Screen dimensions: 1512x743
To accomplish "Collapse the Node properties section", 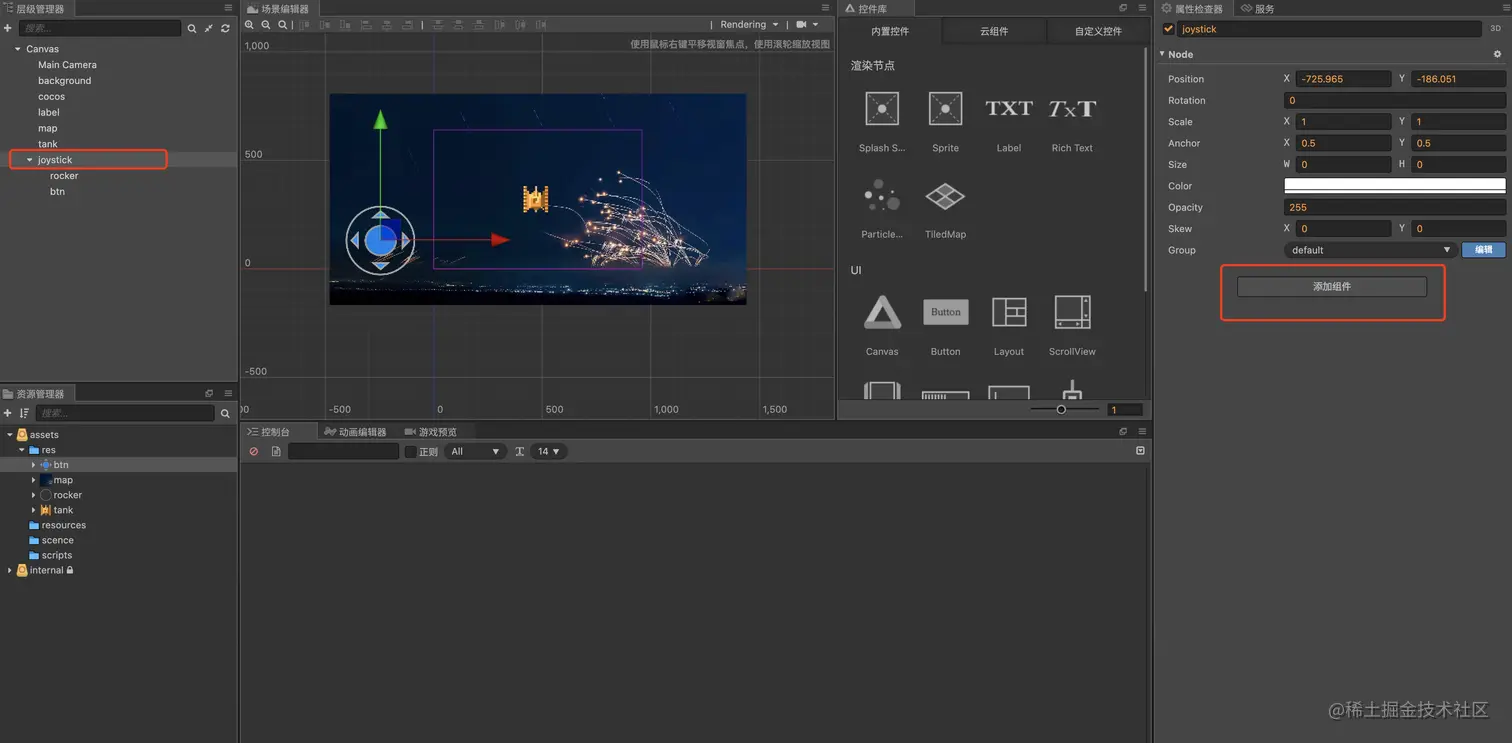I will 1162,54.
